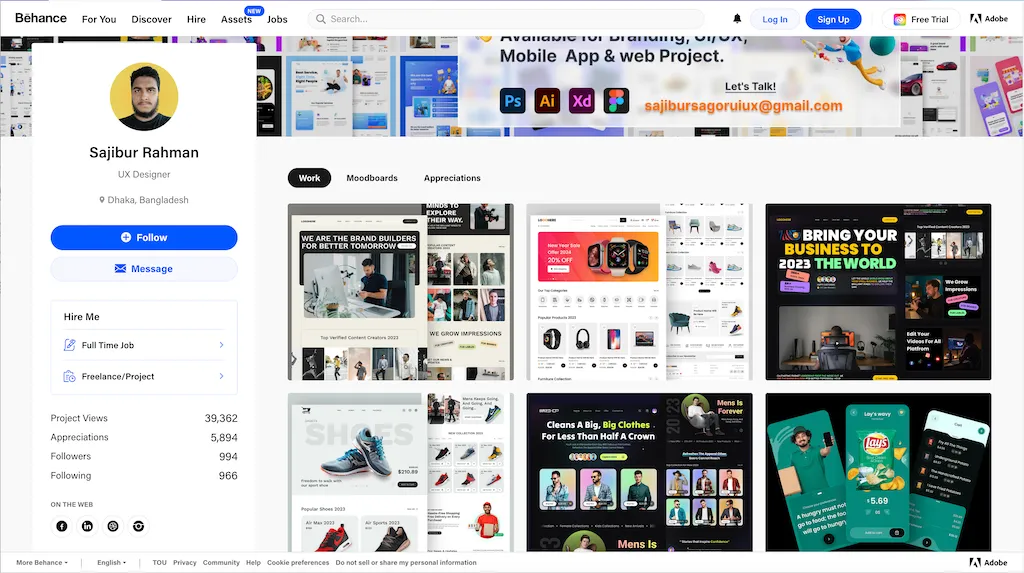Open the Discover menu
The image size is (1024, 573).
pyautogui.click(x=152, y=20)
